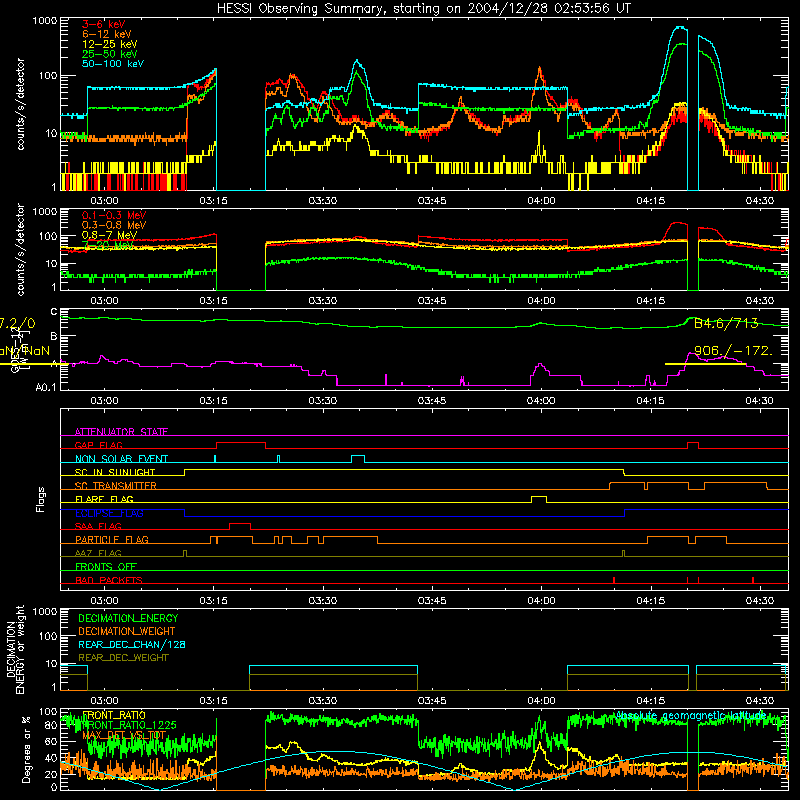The width and height of the screenshot is (800, 800).
Task: Select the SAA_FLAG label
Action: [98, 526]
